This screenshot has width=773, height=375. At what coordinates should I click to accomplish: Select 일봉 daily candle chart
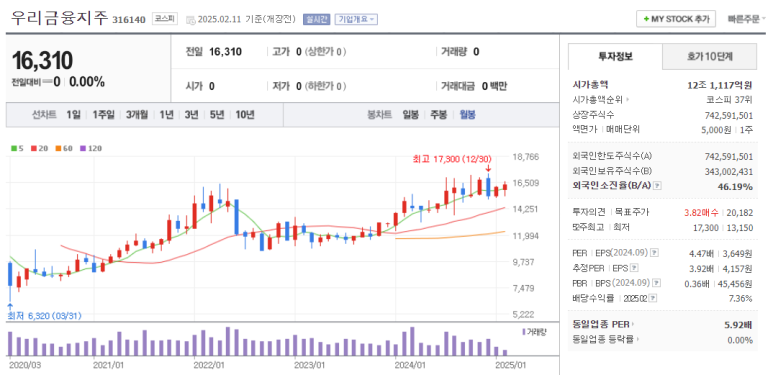click(410, 115)
